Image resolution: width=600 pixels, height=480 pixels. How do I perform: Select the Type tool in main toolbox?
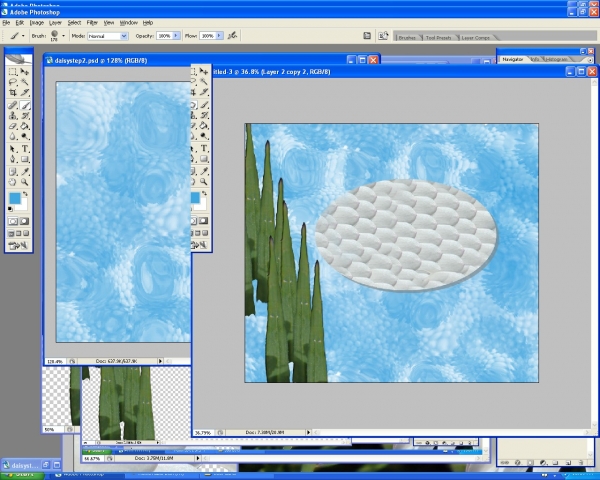point(24,149)
